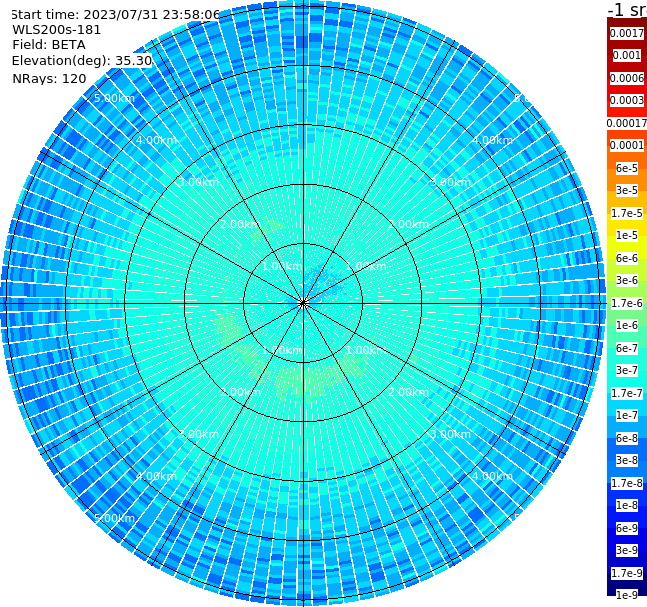Click the 'Field: BETA' label
Image resolution: width=647 pixels, height=607 pixels.
[x=49, y=45]
